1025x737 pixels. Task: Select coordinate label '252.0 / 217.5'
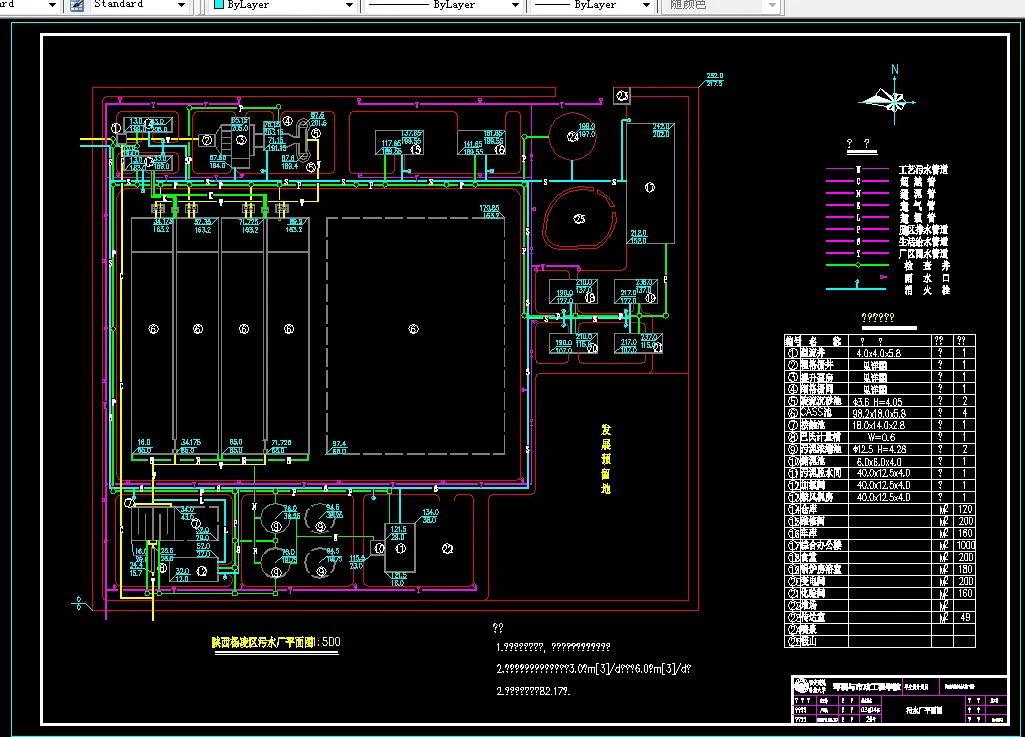point(714,80)
